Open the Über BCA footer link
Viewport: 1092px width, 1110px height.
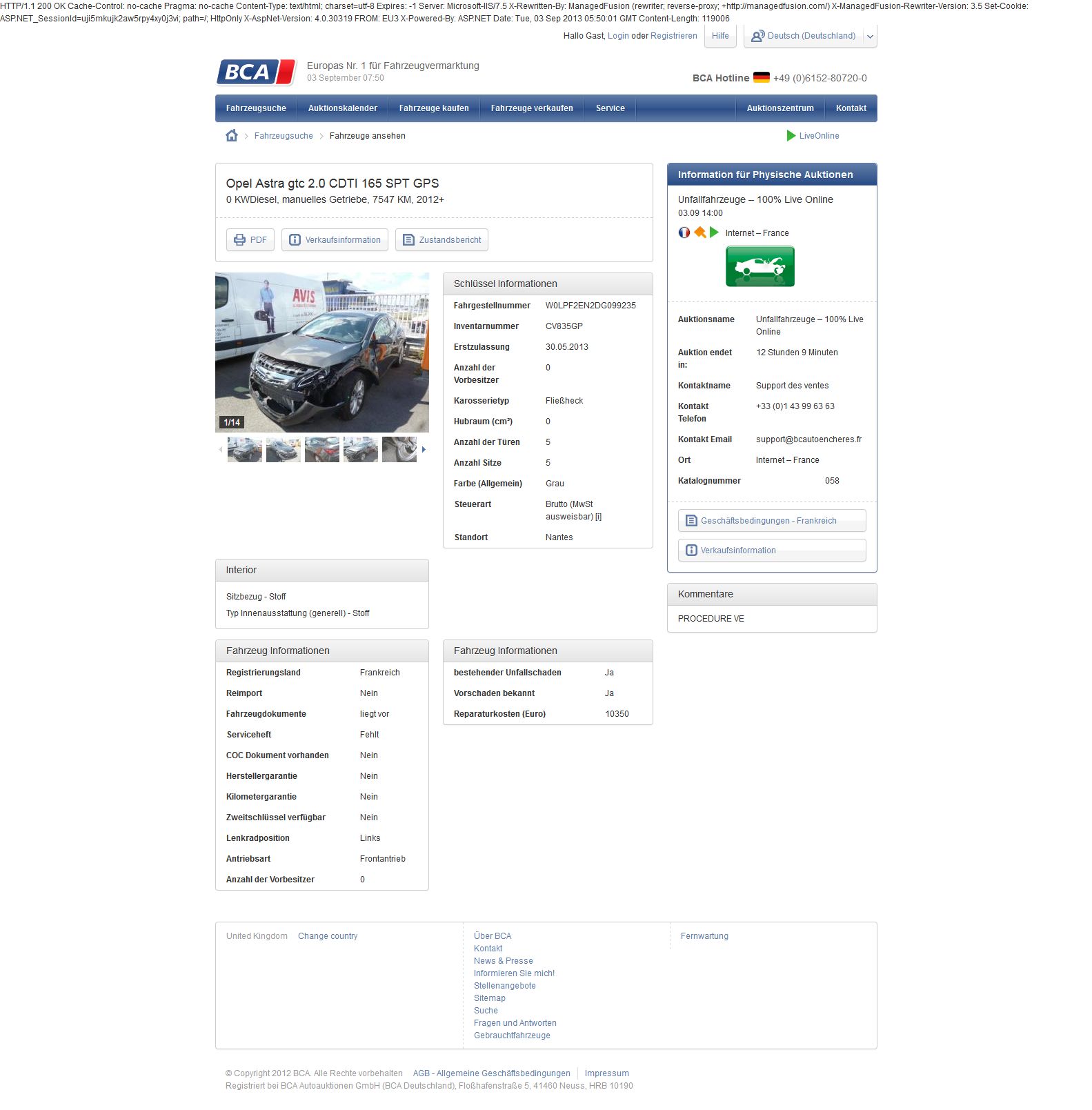[x=493, y=936]
